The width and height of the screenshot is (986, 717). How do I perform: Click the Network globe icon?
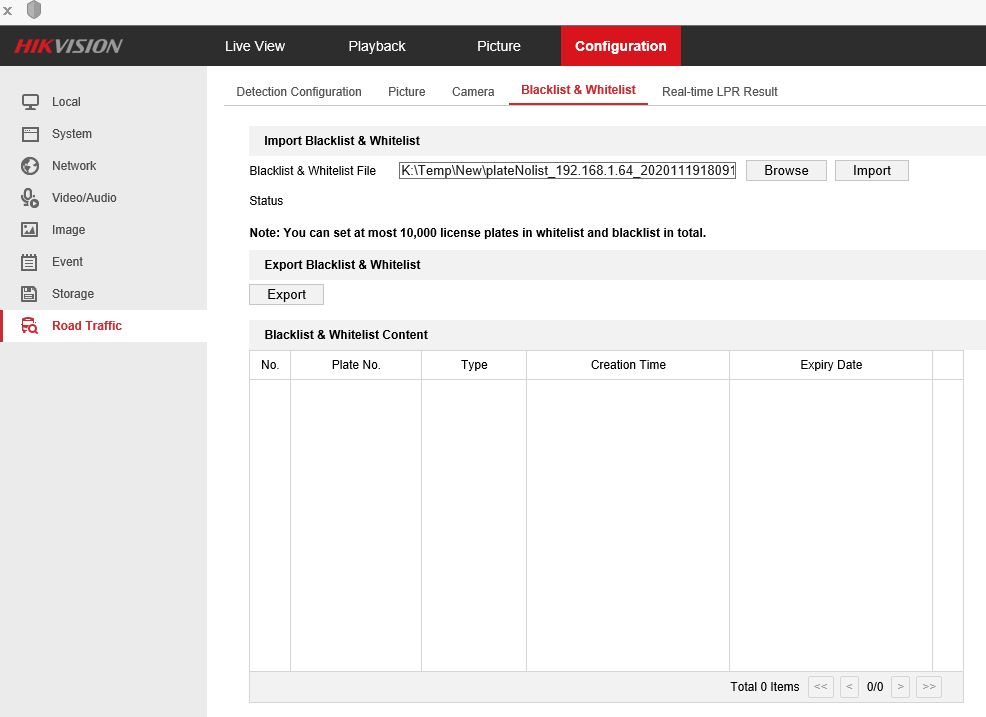(30, 166)
